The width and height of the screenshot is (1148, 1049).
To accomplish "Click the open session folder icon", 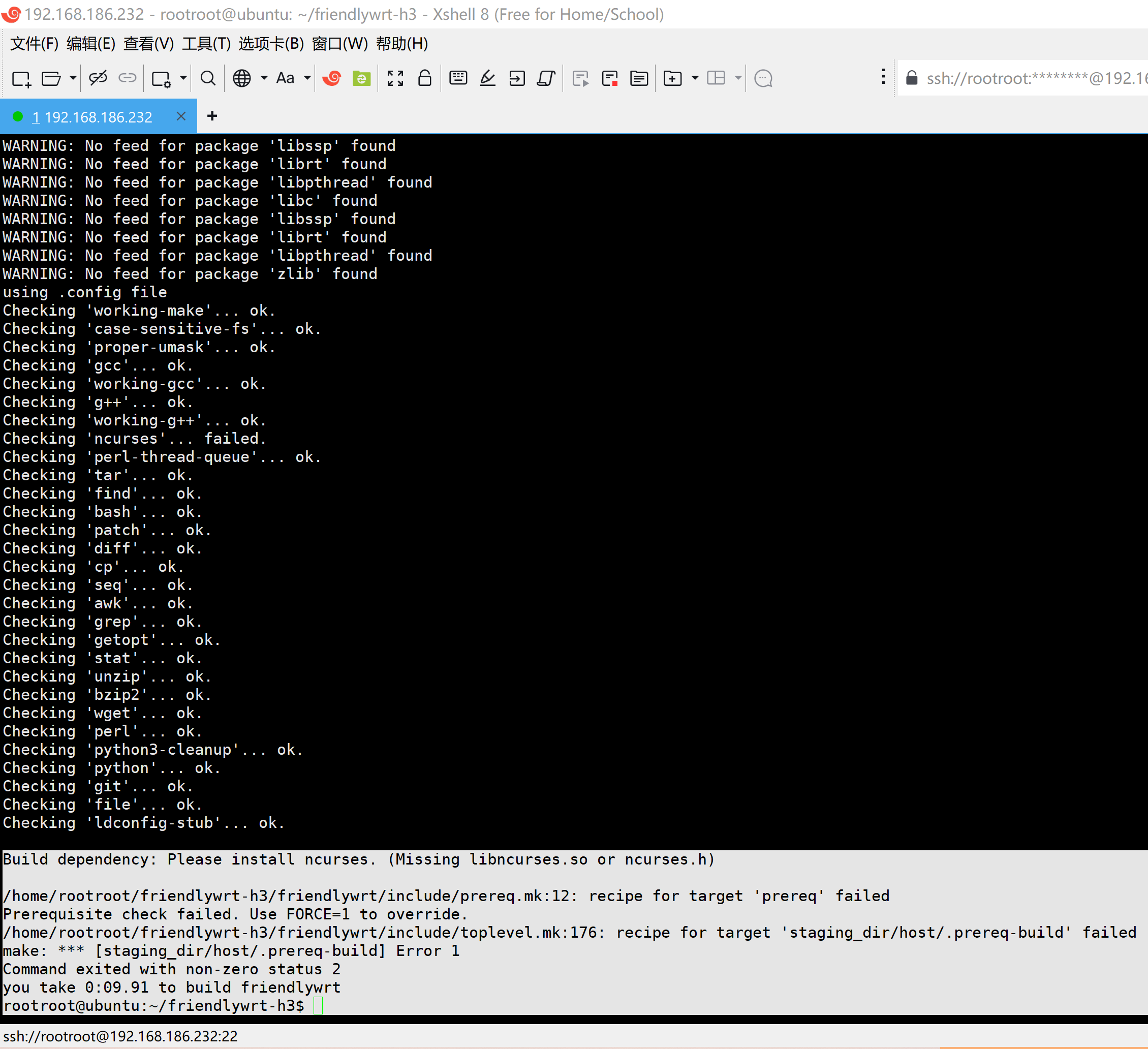I will pyautogui.click(x=51, y=78).
